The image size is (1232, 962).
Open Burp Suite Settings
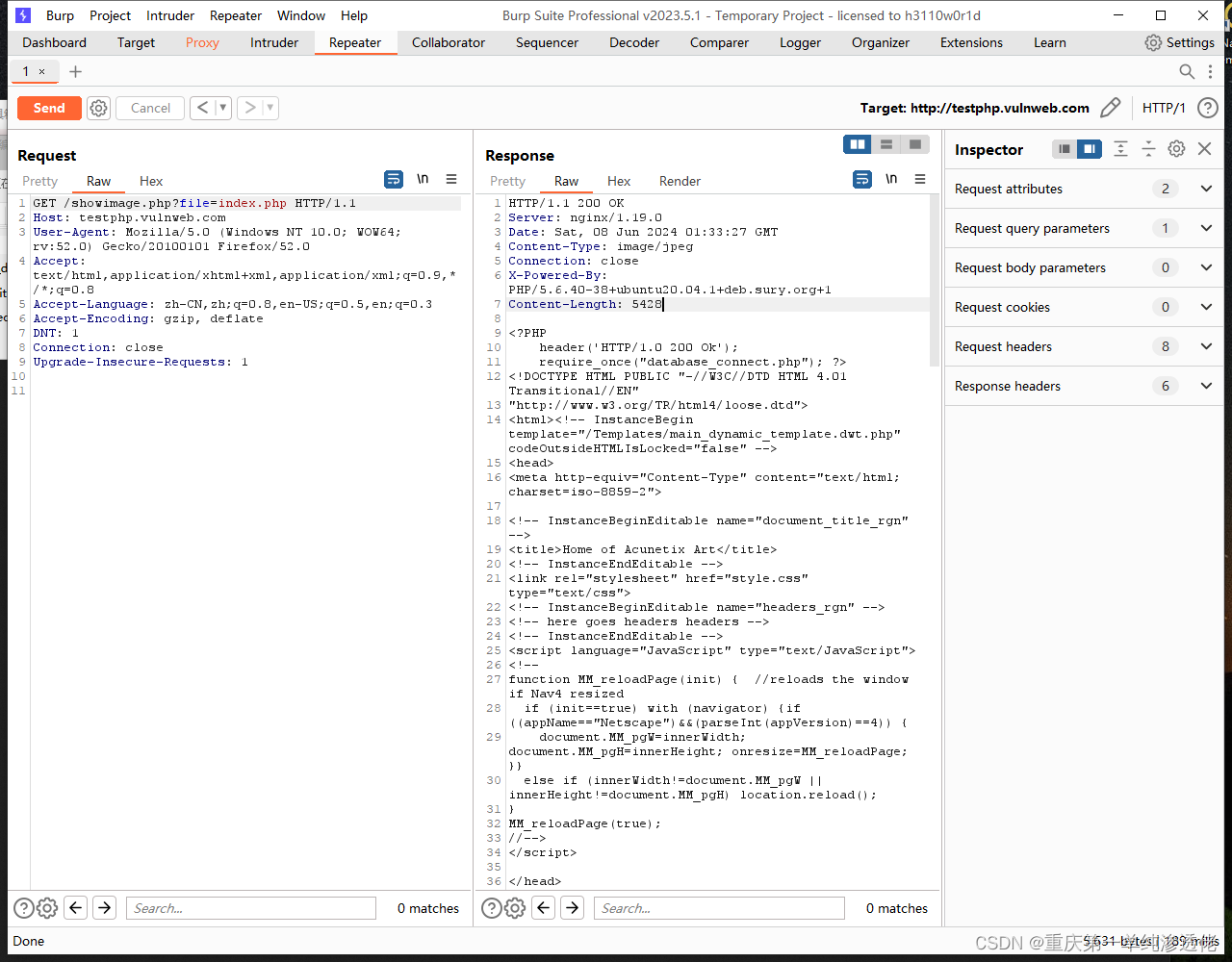[1179, 42]
